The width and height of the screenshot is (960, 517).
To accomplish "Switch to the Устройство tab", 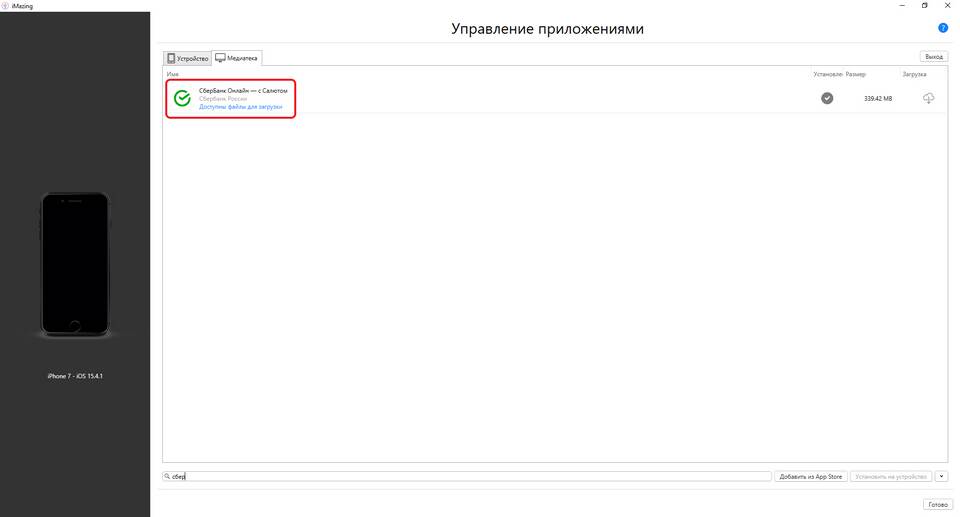I will click(188, 58).
